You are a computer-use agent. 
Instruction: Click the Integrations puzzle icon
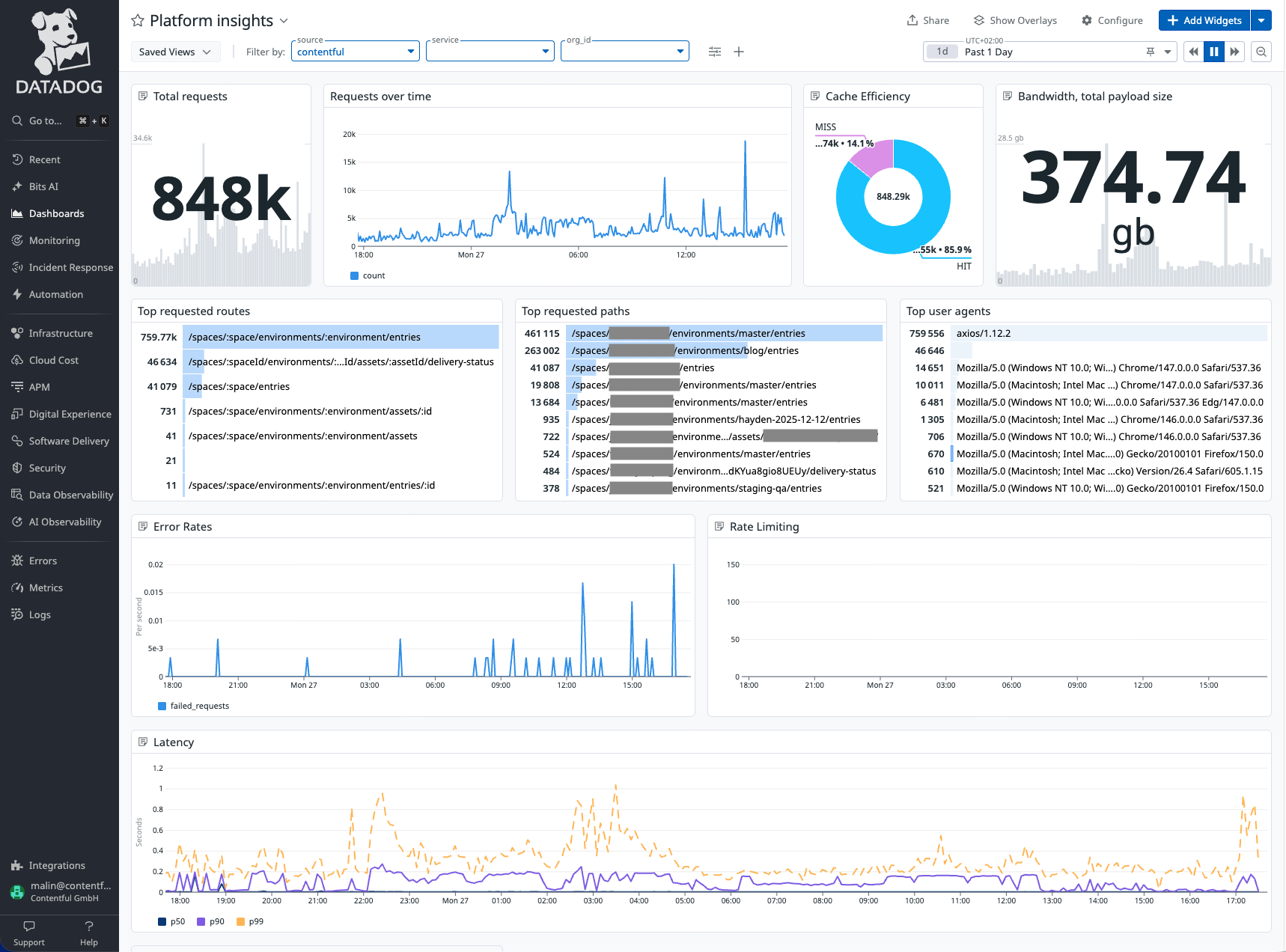17,865
